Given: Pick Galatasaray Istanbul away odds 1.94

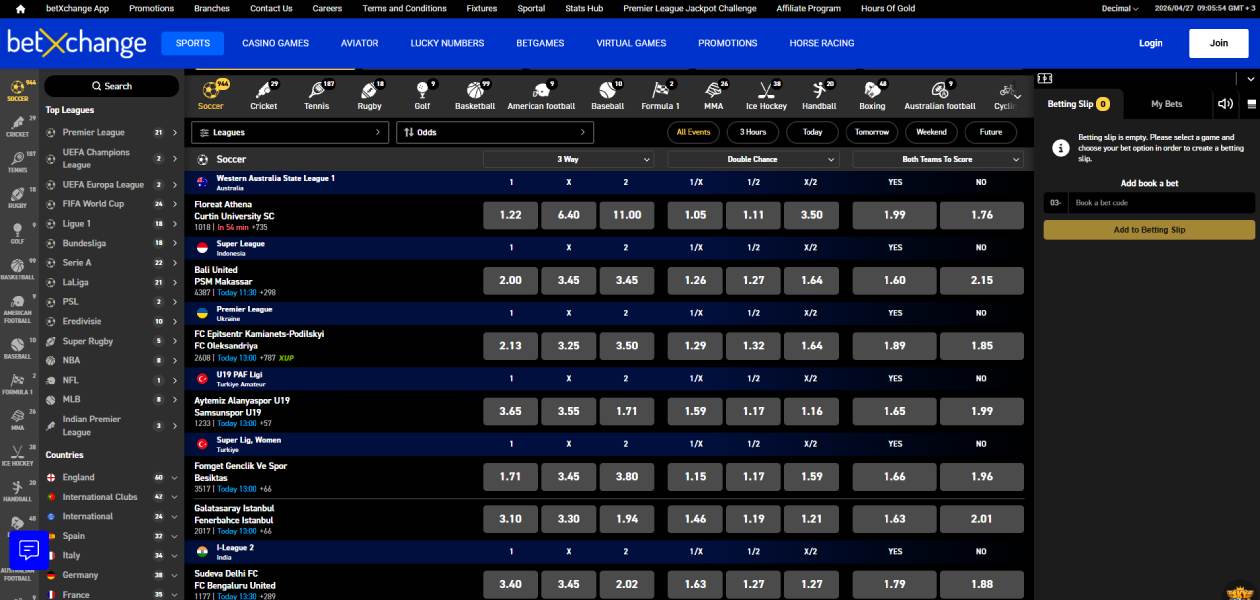Looking at the screenshot, I should pos(627,519).
